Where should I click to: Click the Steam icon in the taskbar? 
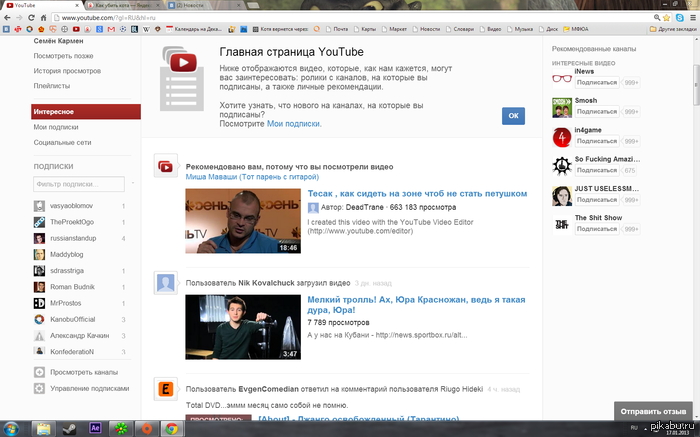[70, 427]
